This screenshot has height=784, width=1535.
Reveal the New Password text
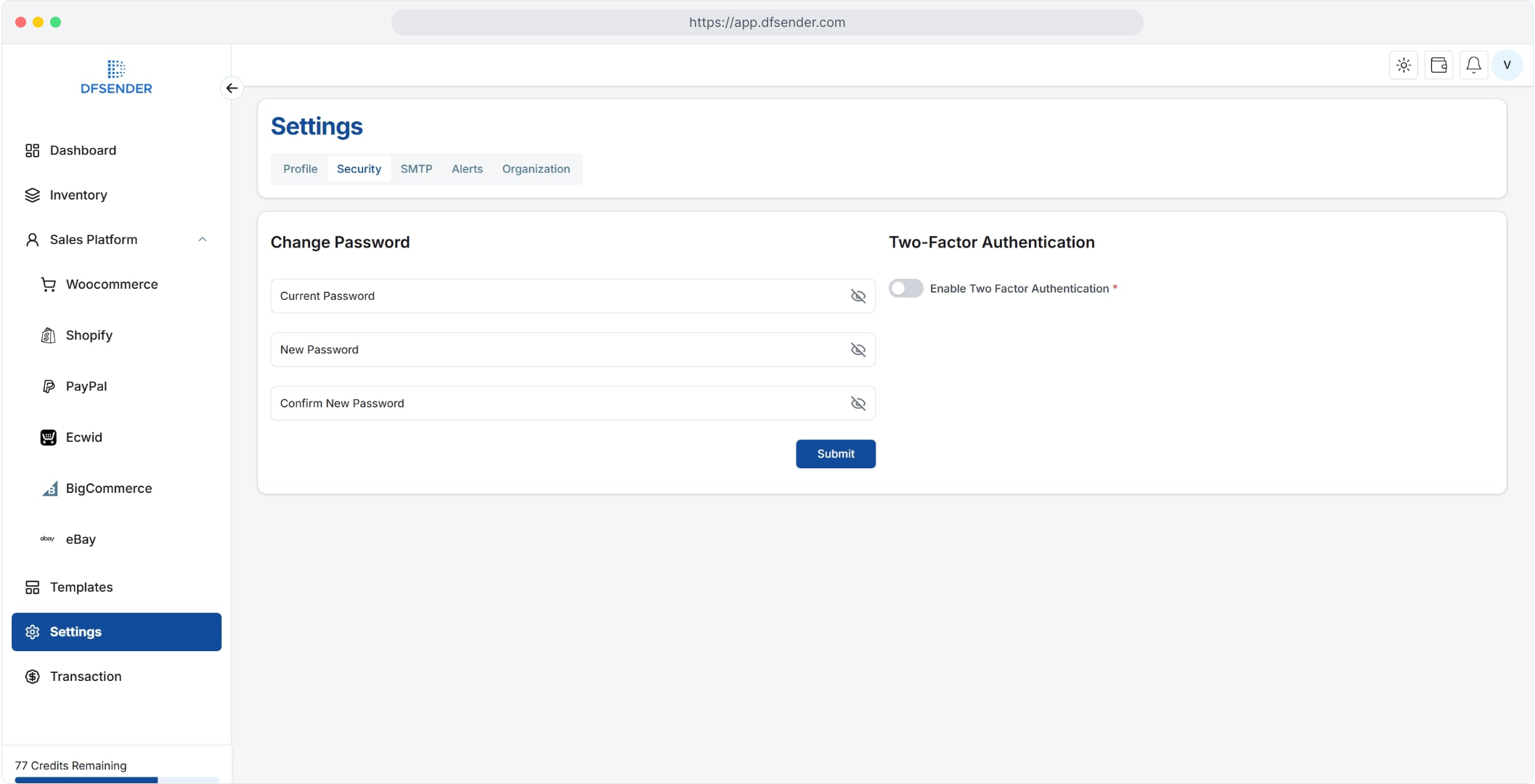(858, 350)
